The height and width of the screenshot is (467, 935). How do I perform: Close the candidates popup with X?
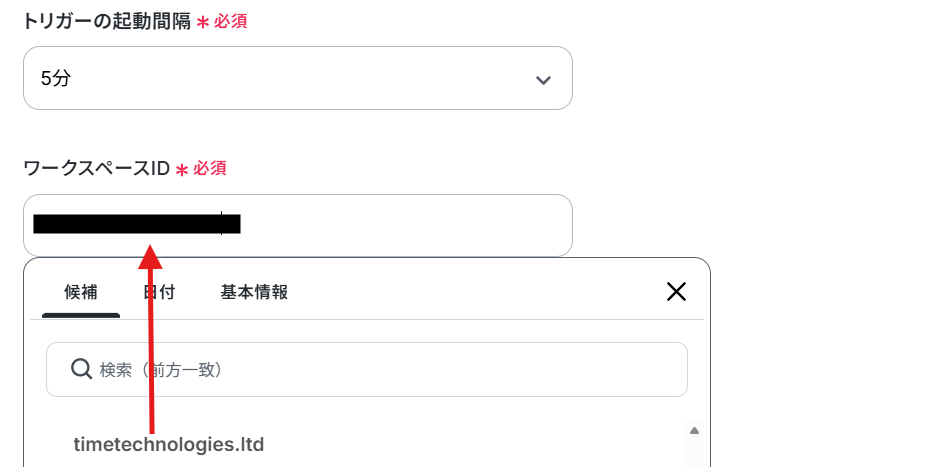[676, 292]
